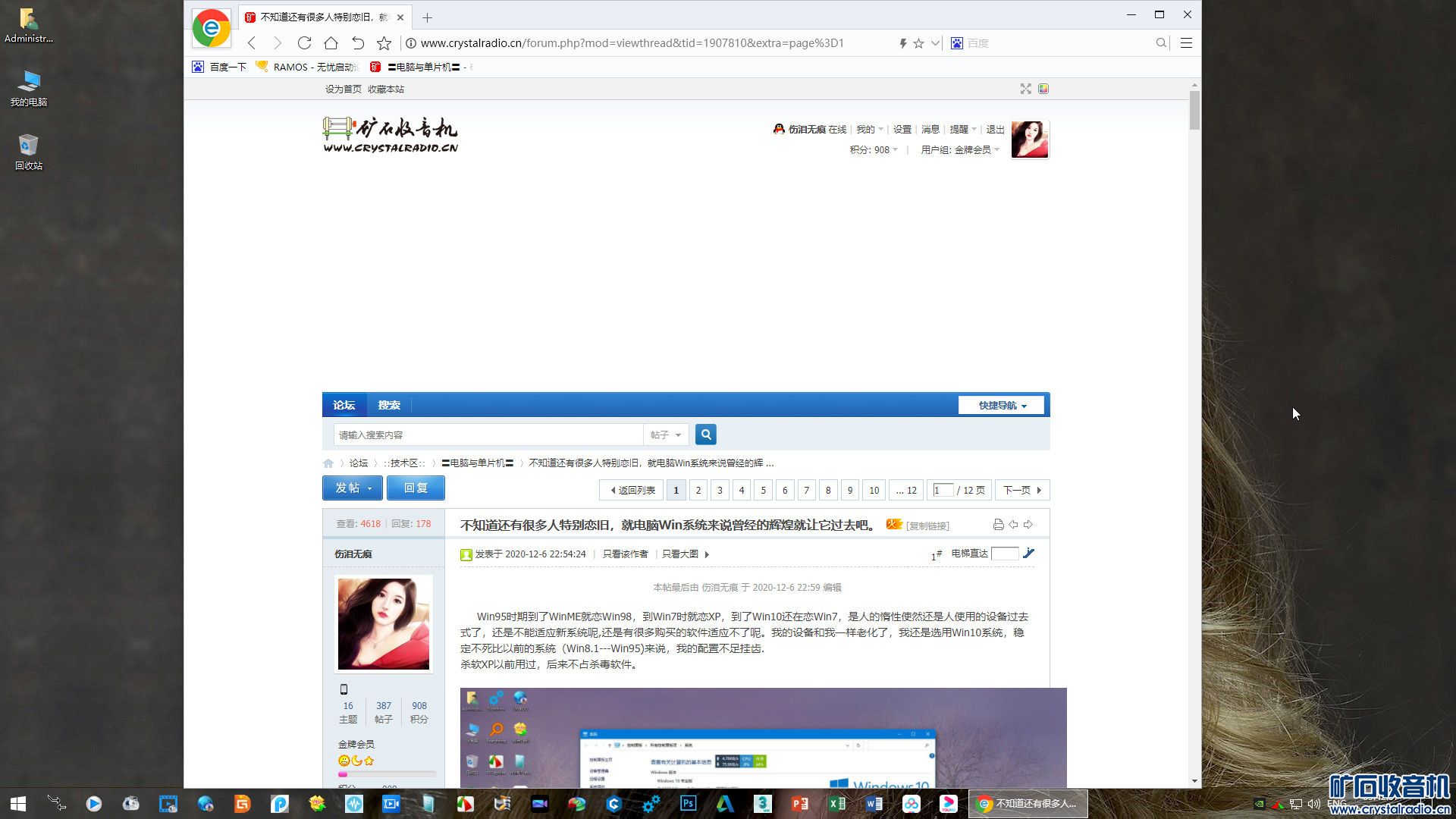Click the print icon beside thread title
Viewport: 1456px width, 819px height.
998,525
